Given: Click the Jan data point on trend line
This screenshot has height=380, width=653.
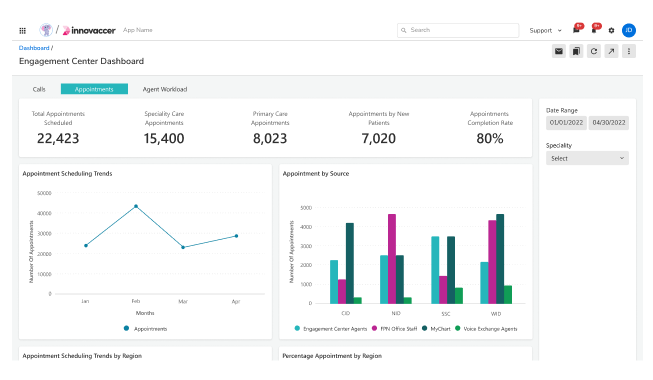Looking at the screenshot, I should (x=86, y=245).
